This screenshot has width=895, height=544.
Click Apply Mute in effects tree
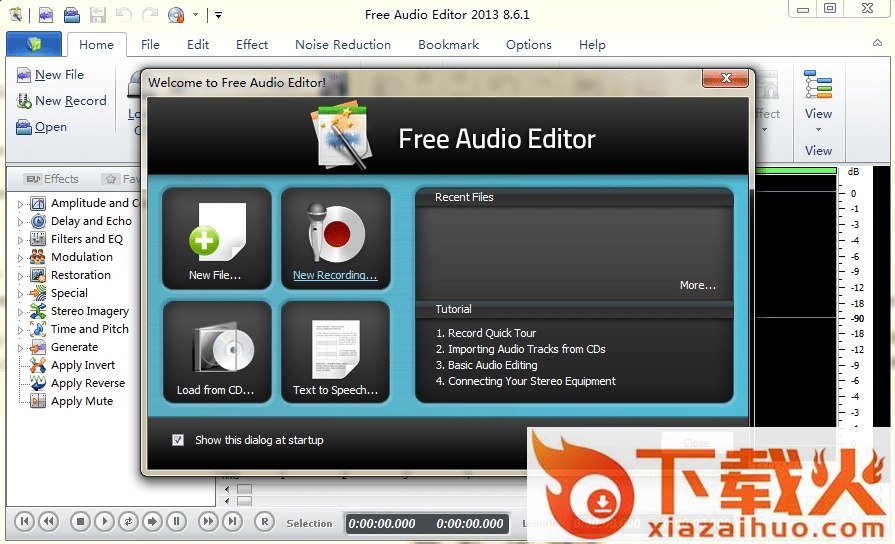tap(82, 401)
